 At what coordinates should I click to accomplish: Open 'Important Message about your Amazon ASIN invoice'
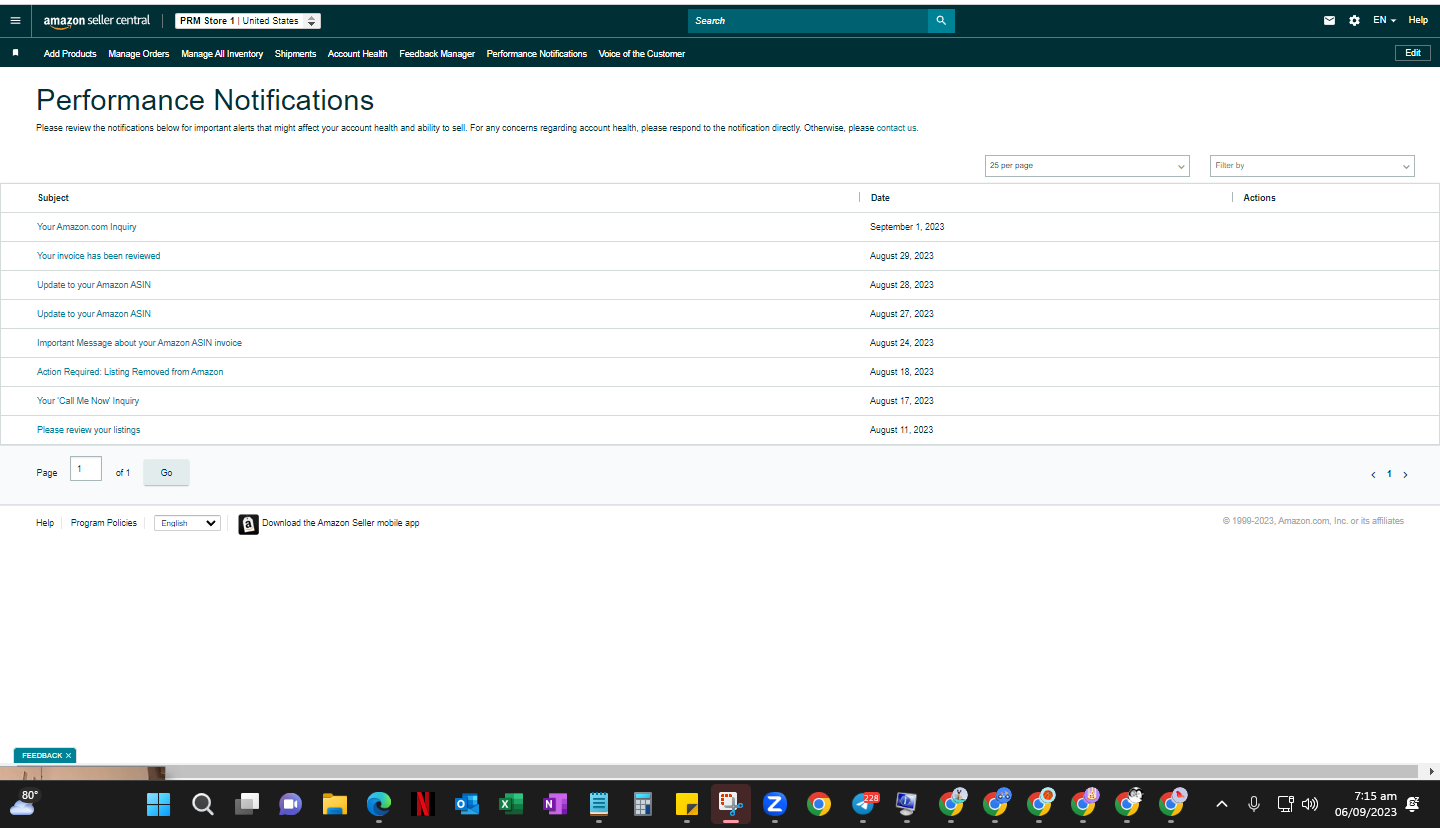140,343
